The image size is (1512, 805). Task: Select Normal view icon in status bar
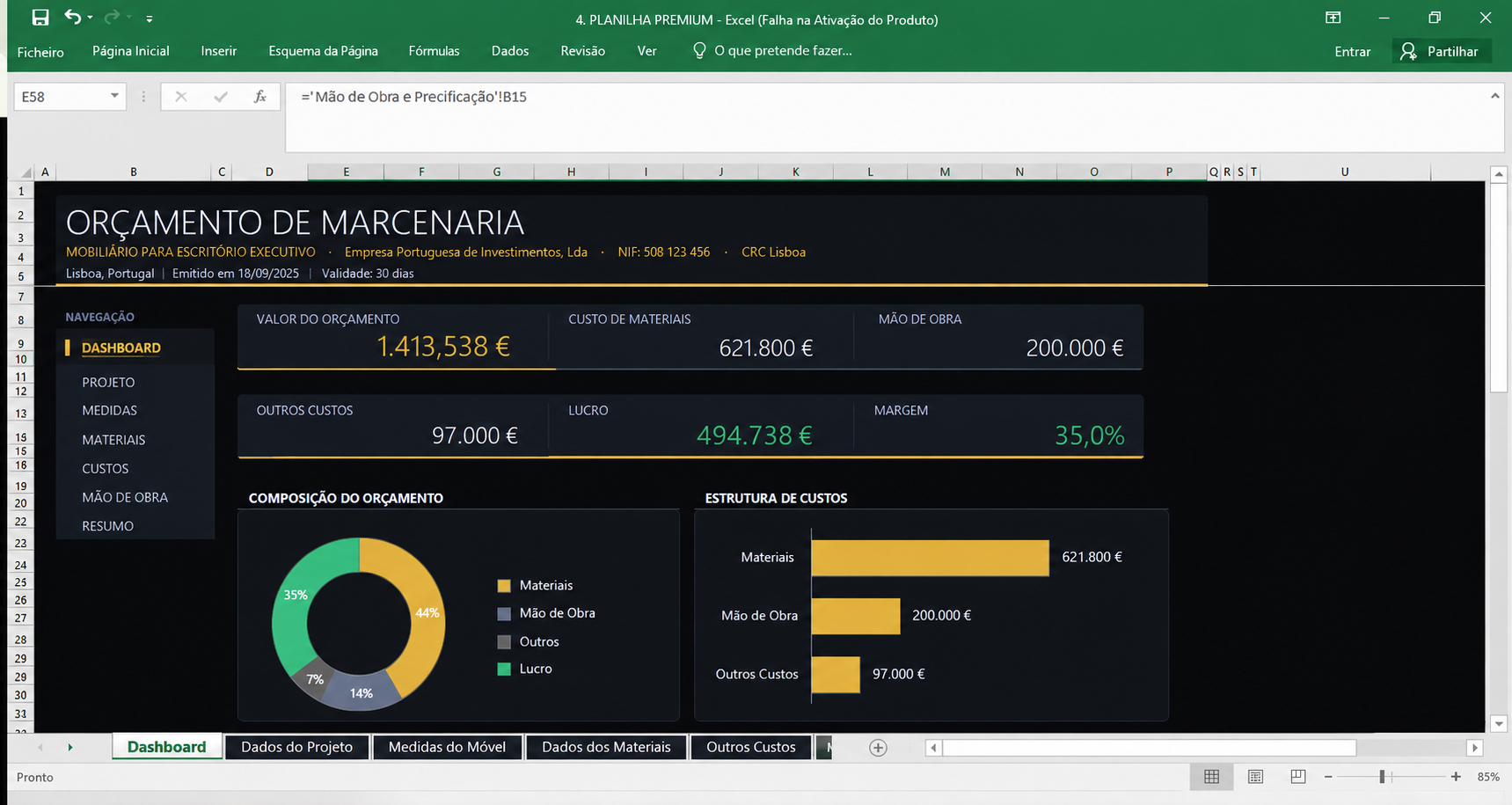1211,777
